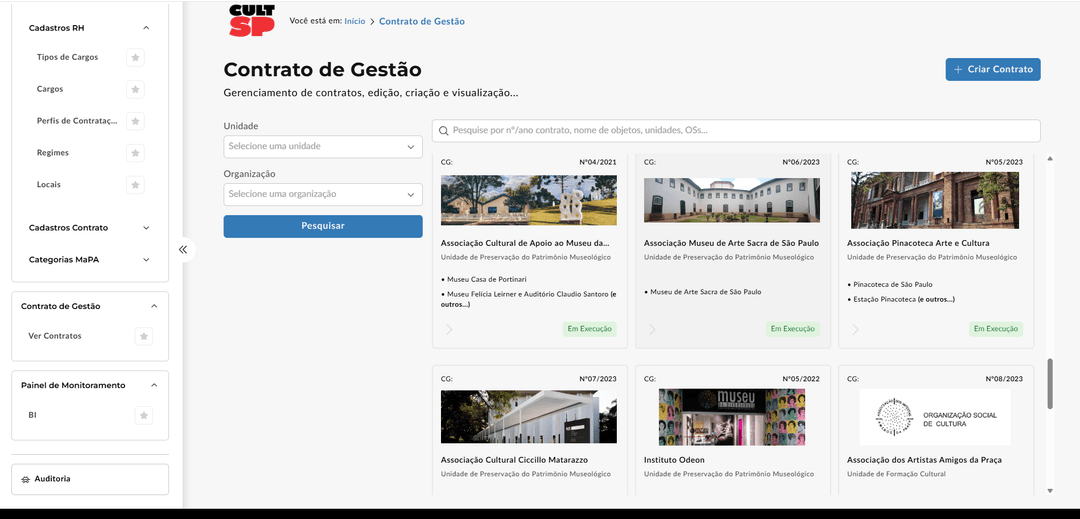The image size is (1080, 519).
Task: Open Pinacoteca brick building image
Action: point(935,200)
